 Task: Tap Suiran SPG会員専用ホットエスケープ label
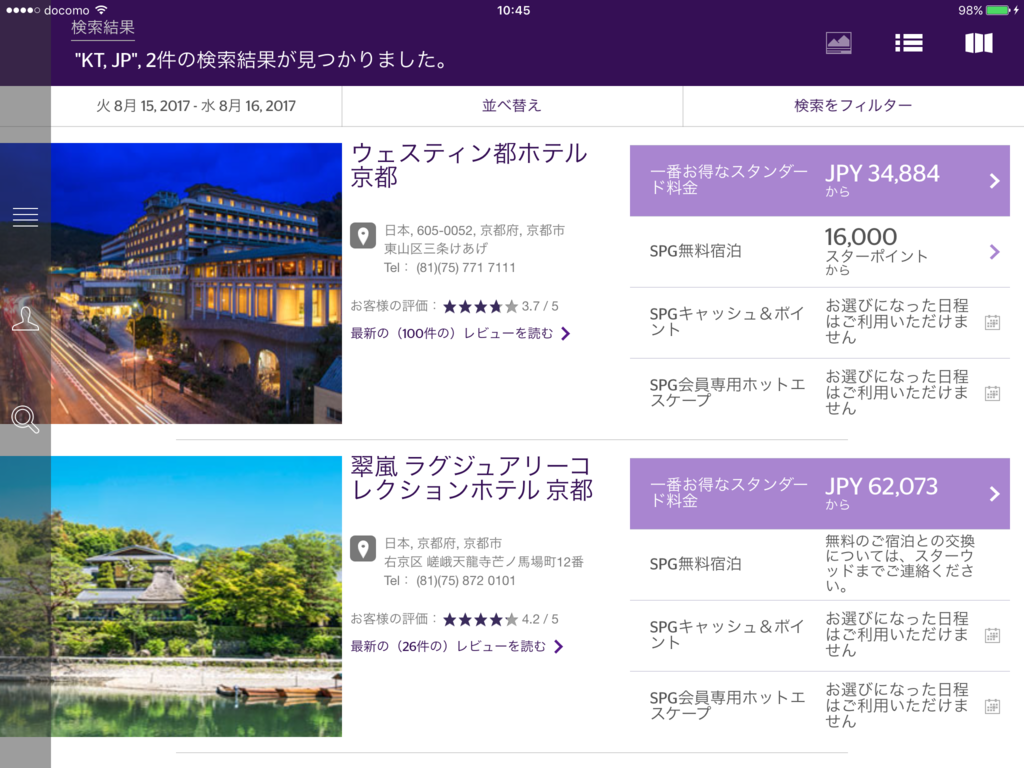[728, 705]
